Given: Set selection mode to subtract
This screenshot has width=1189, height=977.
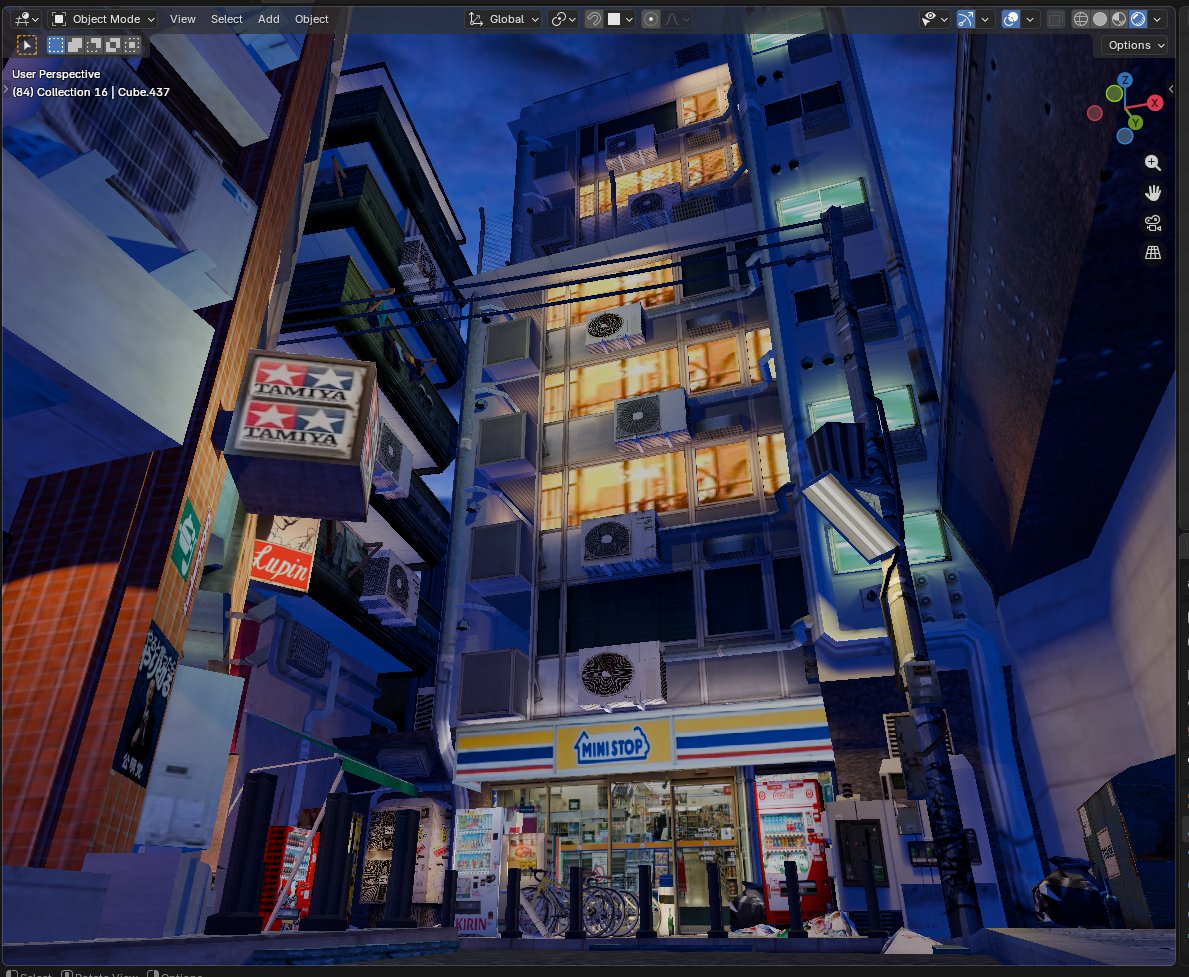Looking at the screenshot, I should [x=94, y=46].
